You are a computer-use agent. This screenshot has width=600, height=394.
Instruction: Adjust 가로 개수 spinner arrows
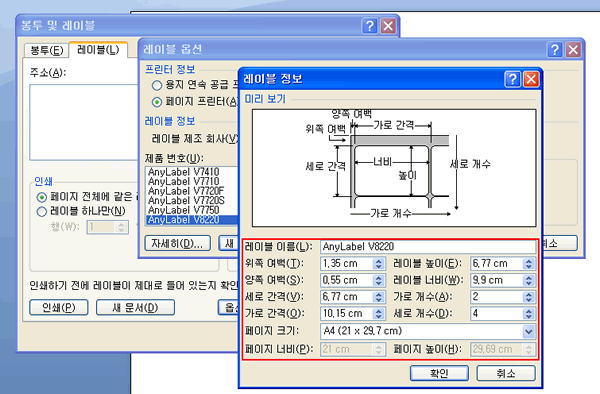coord(528,297)
